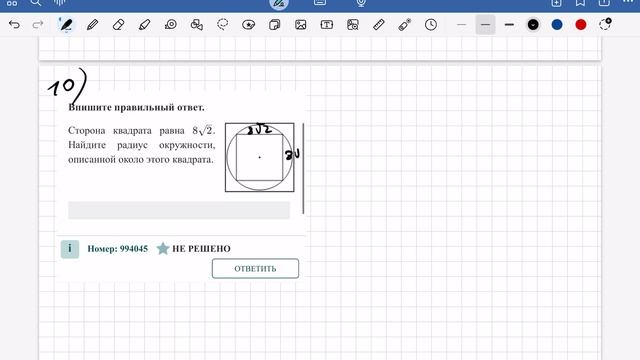This screenshot has width=640, height=360.
Task: Start microphone audio recording
Action: (x=361, y=3)
